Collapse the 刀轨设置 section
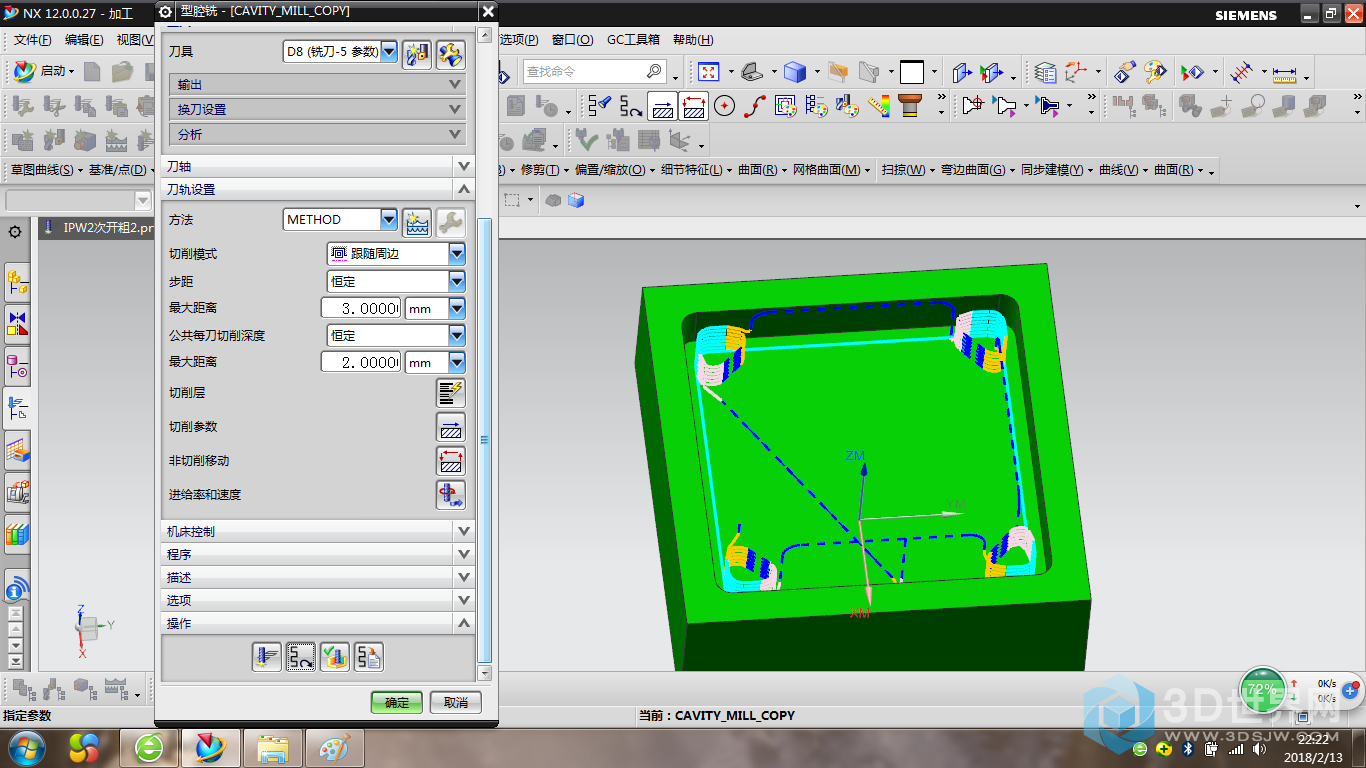The image size is (1366, 768). pos(317,189)
